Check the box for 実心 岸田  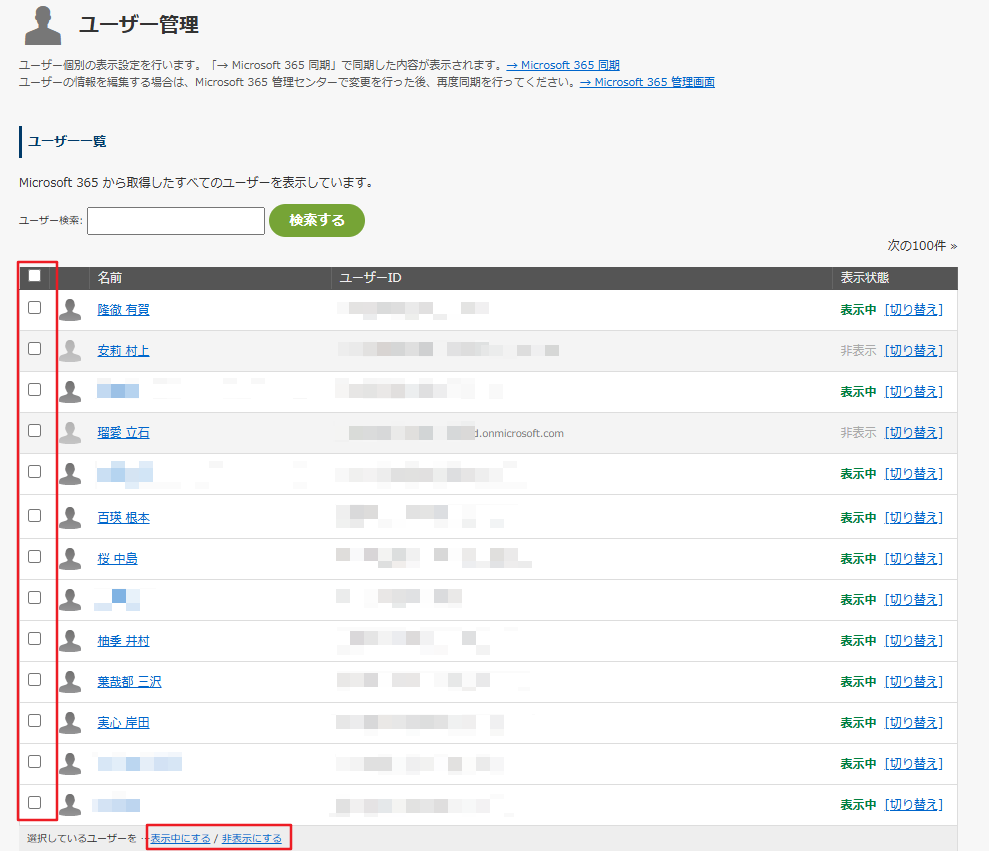pyautogui.click(x=35, y=720)
